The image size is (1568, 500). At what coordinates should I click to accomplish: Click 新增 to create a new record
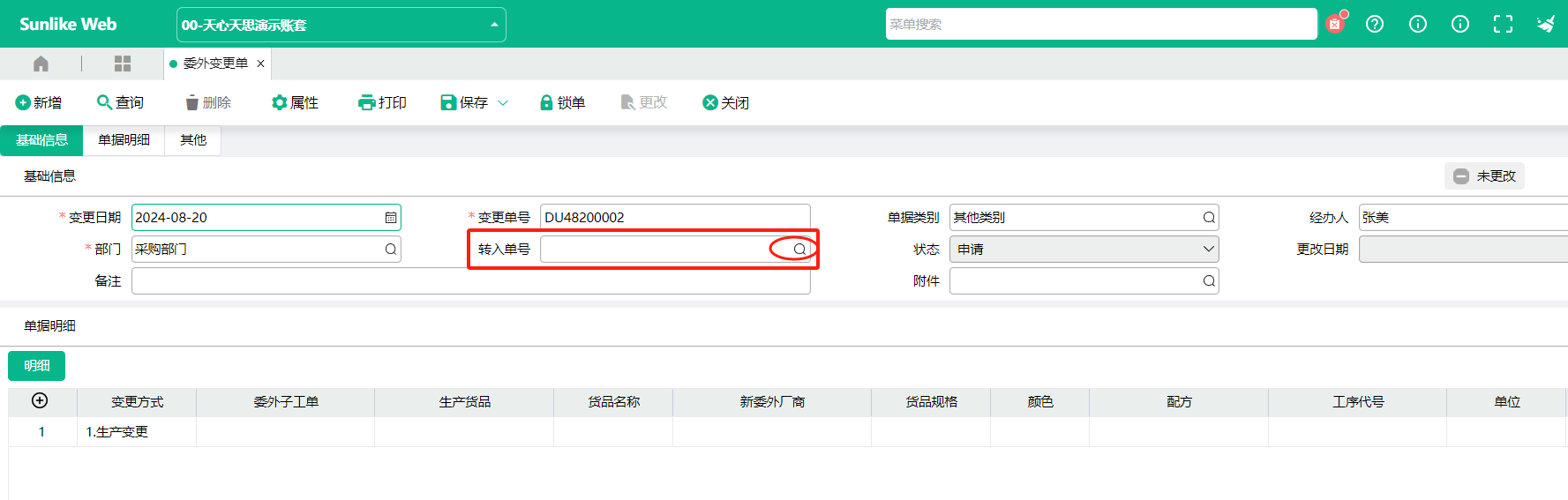click(x=39, y=103)
